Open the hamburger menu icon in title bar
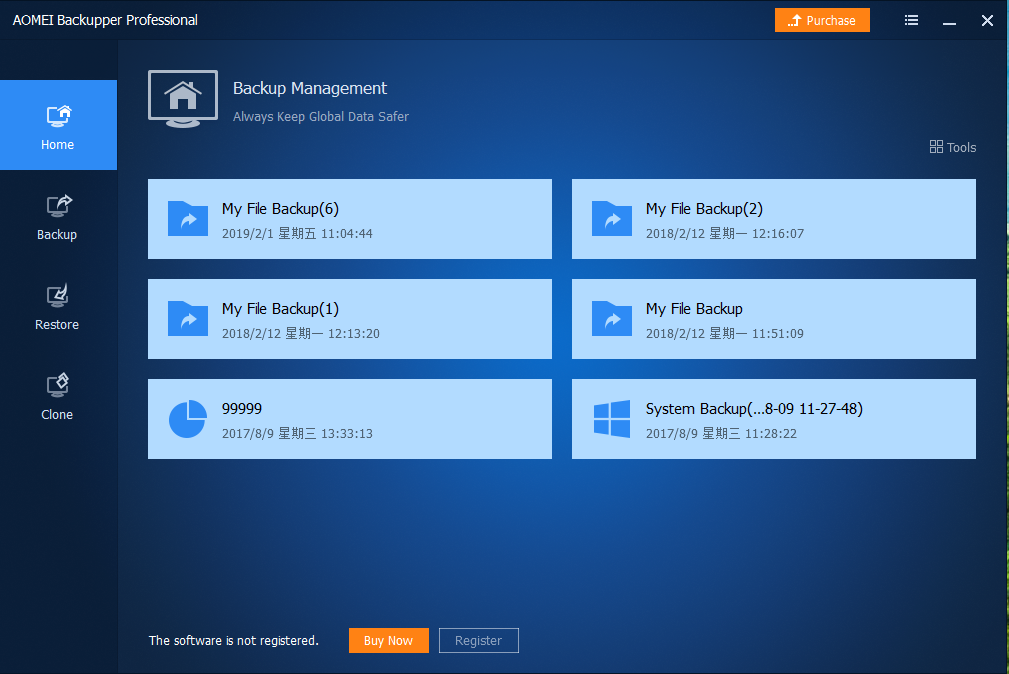1009x674 pixels. click(x=911, y=20)
